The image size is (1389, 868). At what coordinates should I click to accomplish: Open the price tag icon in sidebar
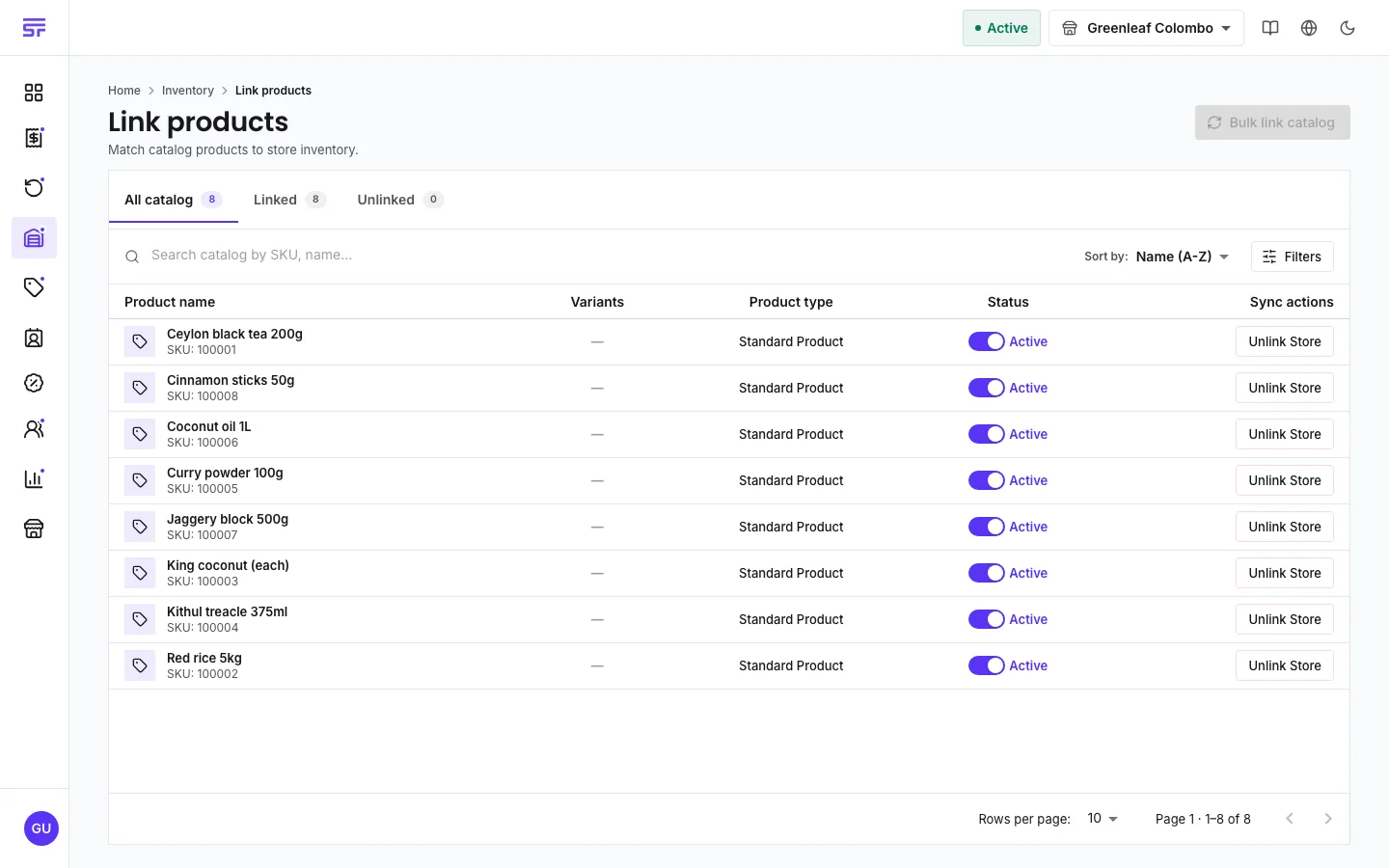coord(34,287)
